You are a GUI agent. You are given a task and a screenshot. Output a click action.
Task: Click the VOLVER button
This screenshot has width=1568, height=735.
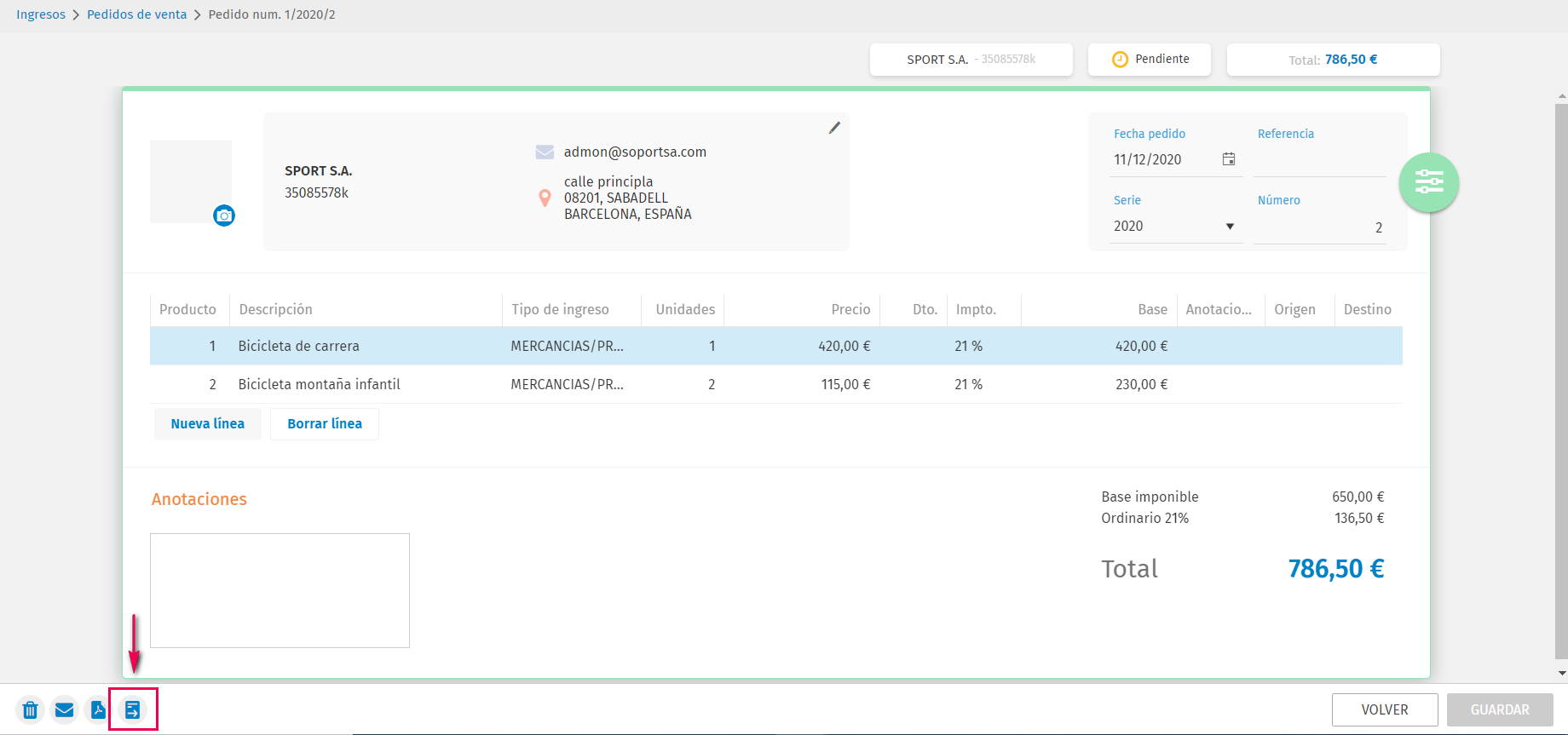coord(1385,709)
